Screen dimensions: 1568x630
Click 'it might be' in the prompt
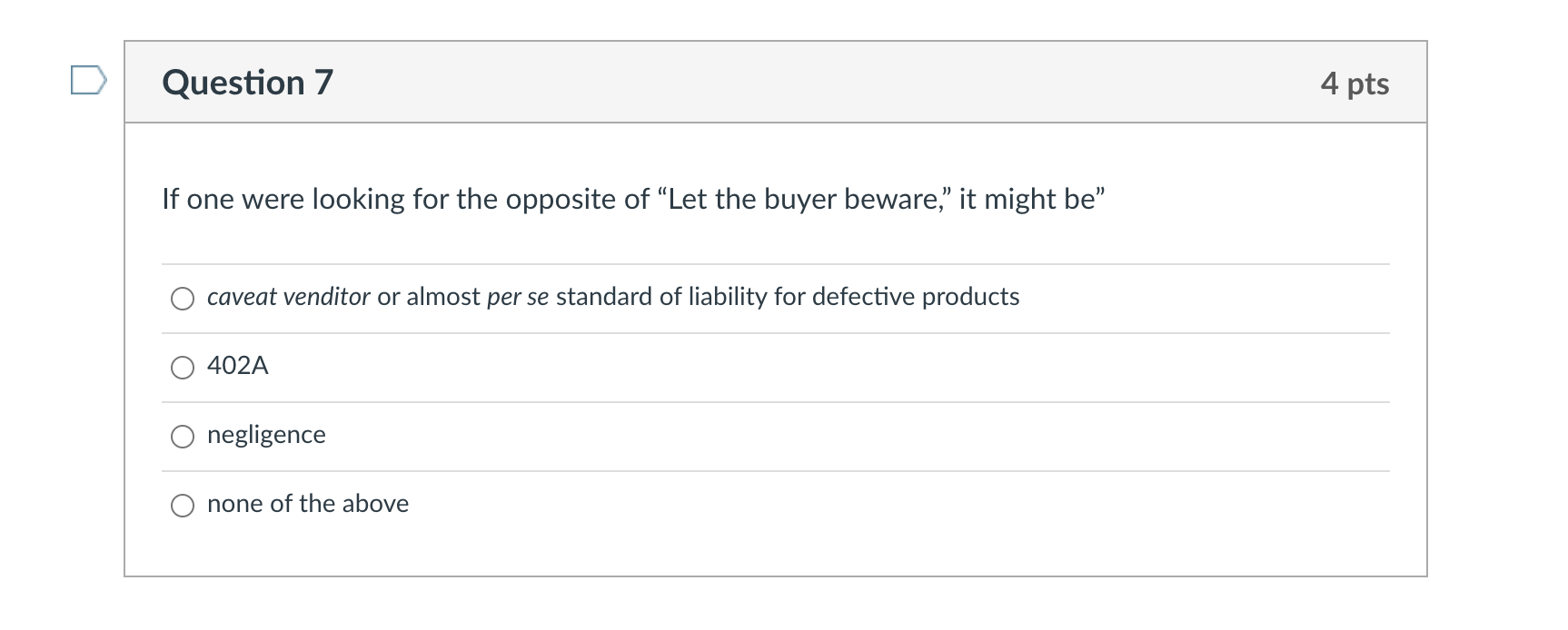click(x=1027, y=199)
